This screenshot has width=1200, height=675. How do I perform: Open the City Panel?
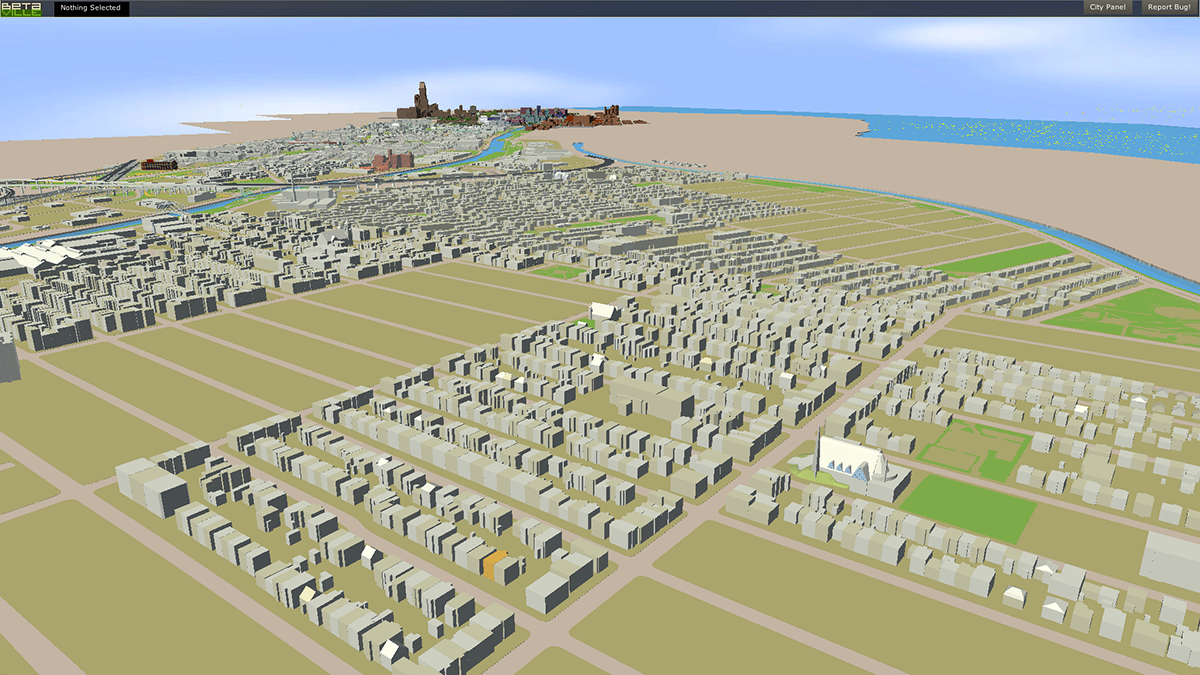(1107, 8)
